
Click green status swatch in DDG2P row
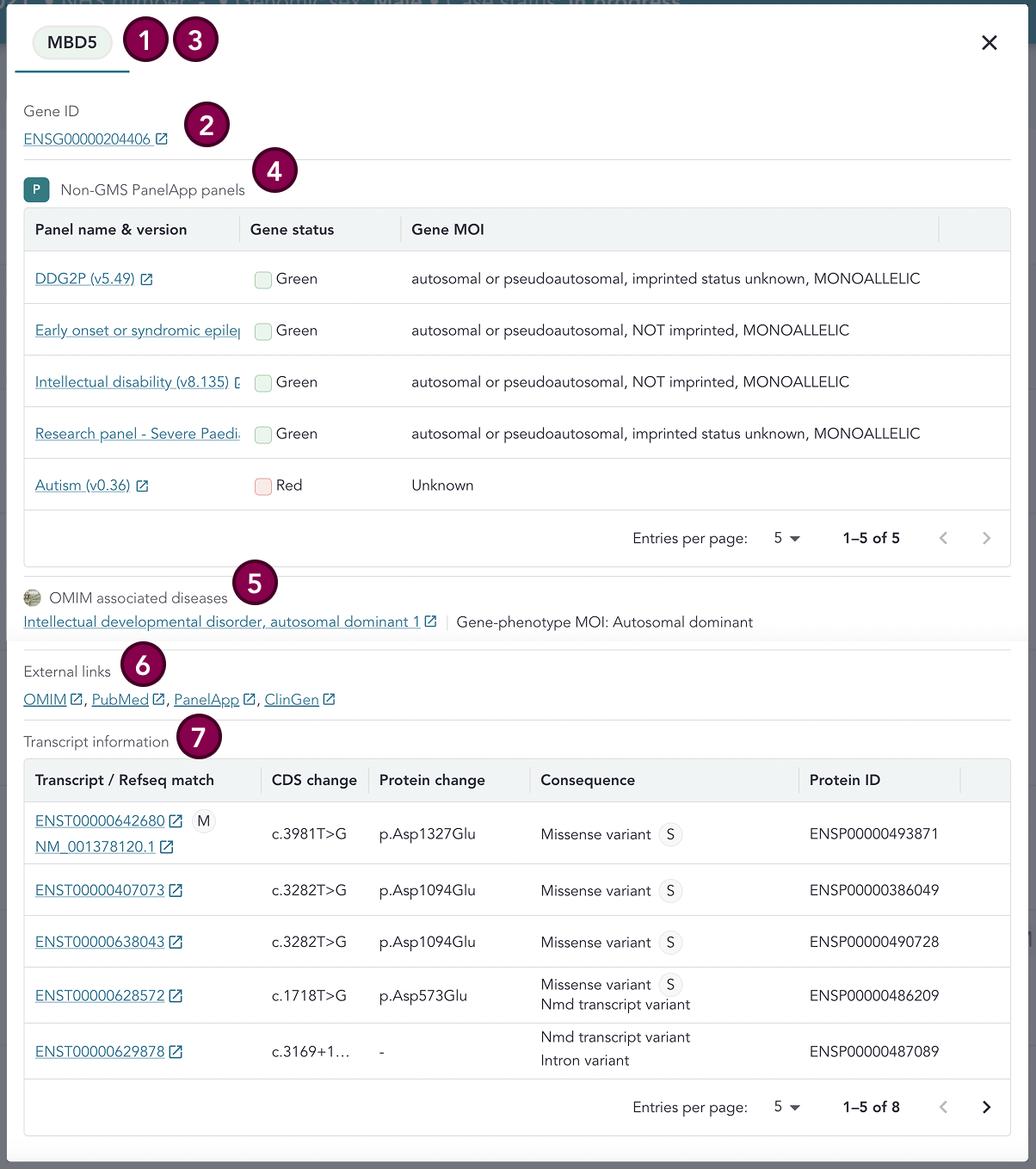[263, 280]
